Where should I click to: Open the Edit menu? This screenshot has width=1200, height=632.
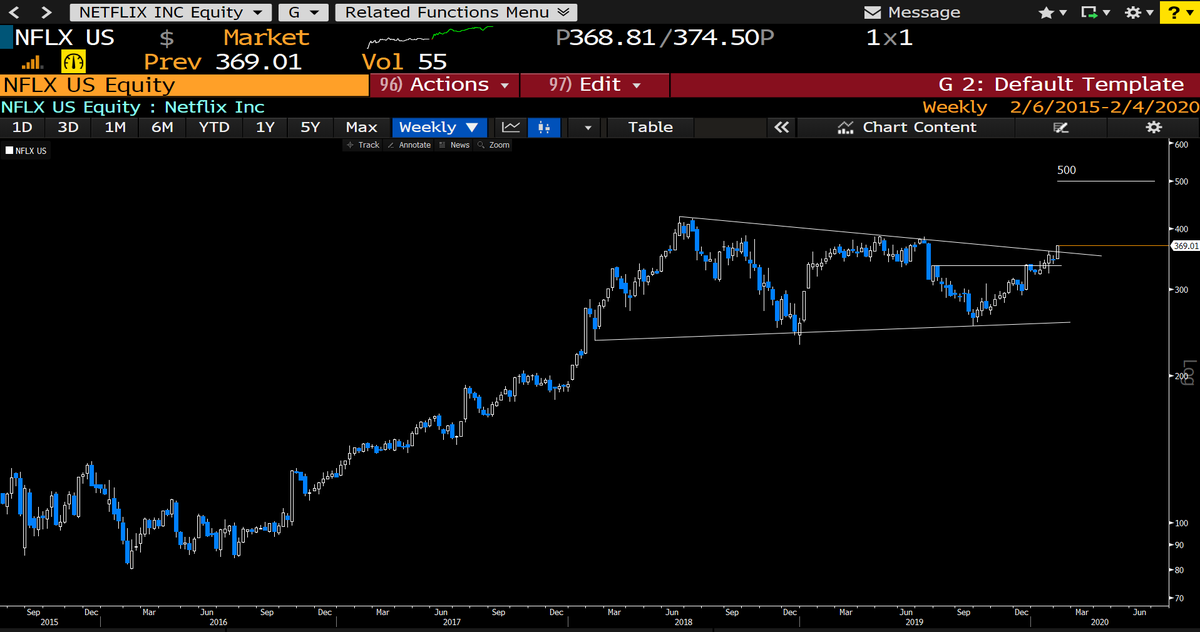[594, 85]
